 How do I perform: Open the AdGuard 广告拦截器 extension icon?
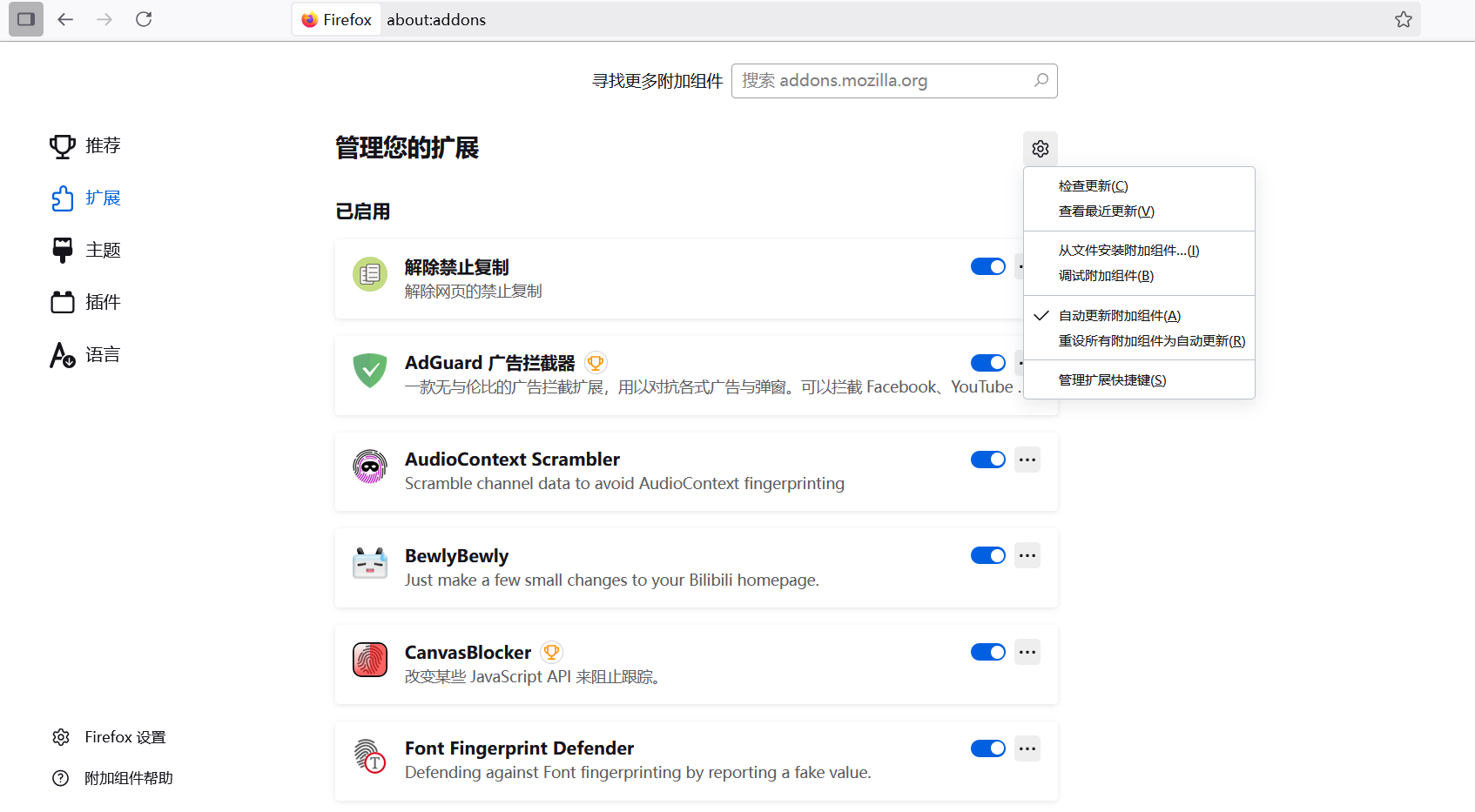coord(369,370)
